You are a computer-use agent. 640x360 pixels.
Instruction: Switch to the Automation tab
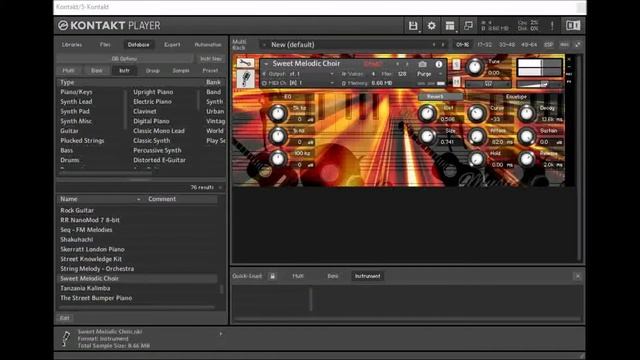tap(208, 44)
